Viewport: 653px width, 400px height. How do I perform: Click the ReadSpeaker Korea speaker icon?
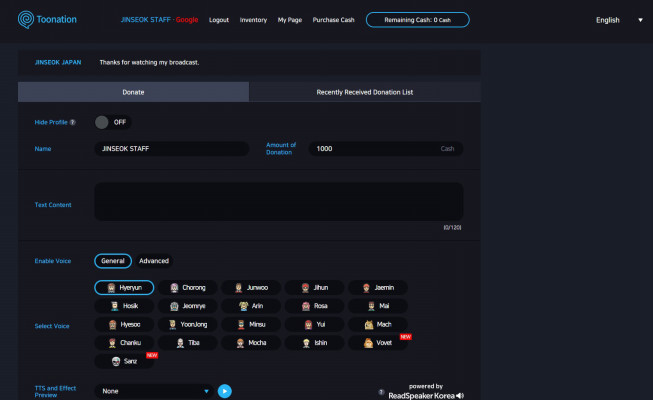[x=460, y=395]
